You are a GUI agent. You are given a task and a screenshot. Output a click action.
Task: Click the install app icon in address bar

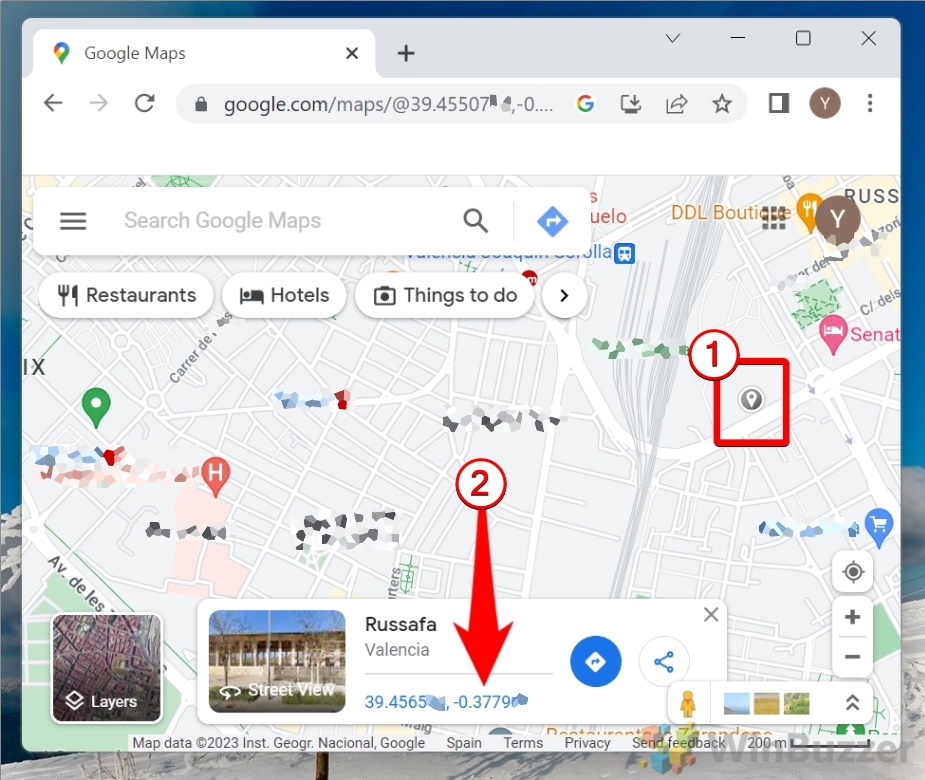[631, 104]
